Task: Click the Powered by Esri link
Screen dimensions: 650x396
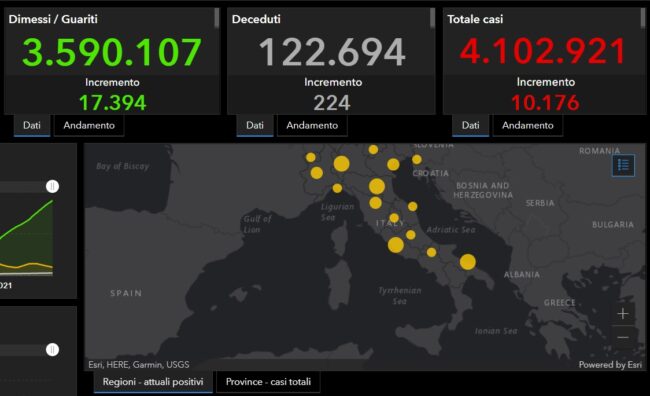Action: 610,364
